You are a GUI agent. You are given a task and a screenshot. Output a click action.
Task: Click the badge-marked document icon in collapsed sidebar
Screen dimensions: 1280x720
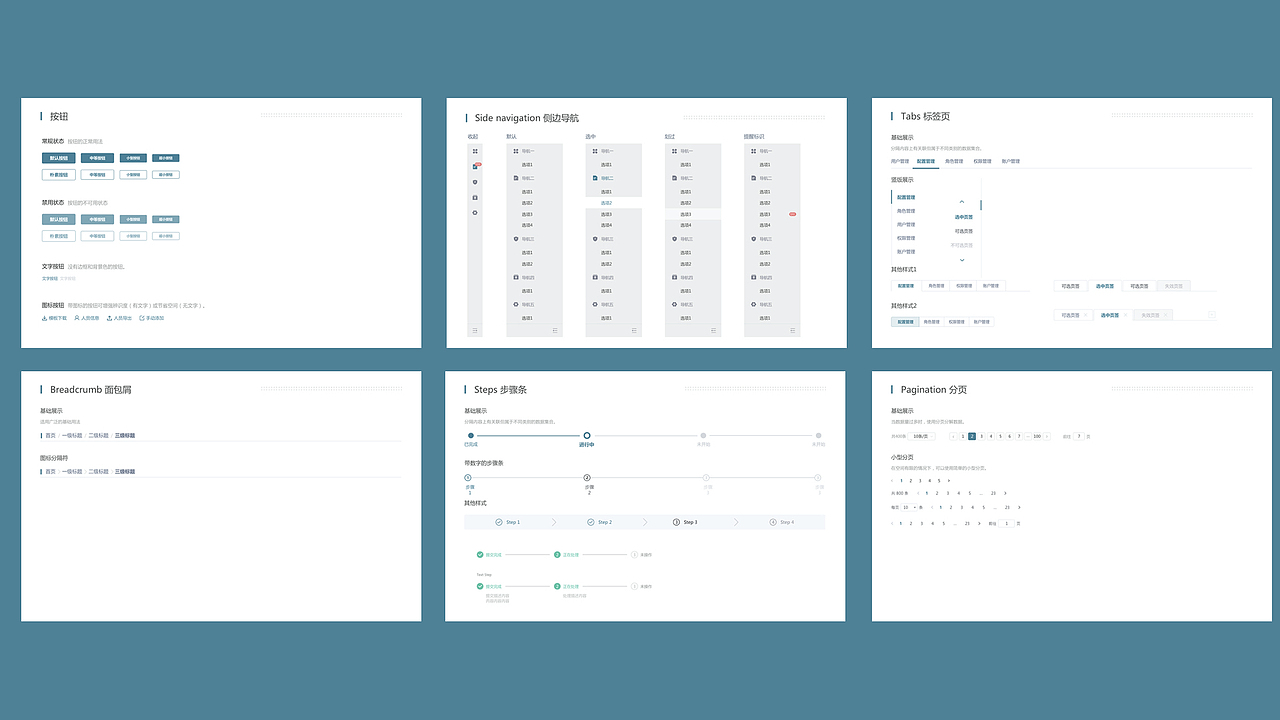pyautogui.click(x=475, y=166)
